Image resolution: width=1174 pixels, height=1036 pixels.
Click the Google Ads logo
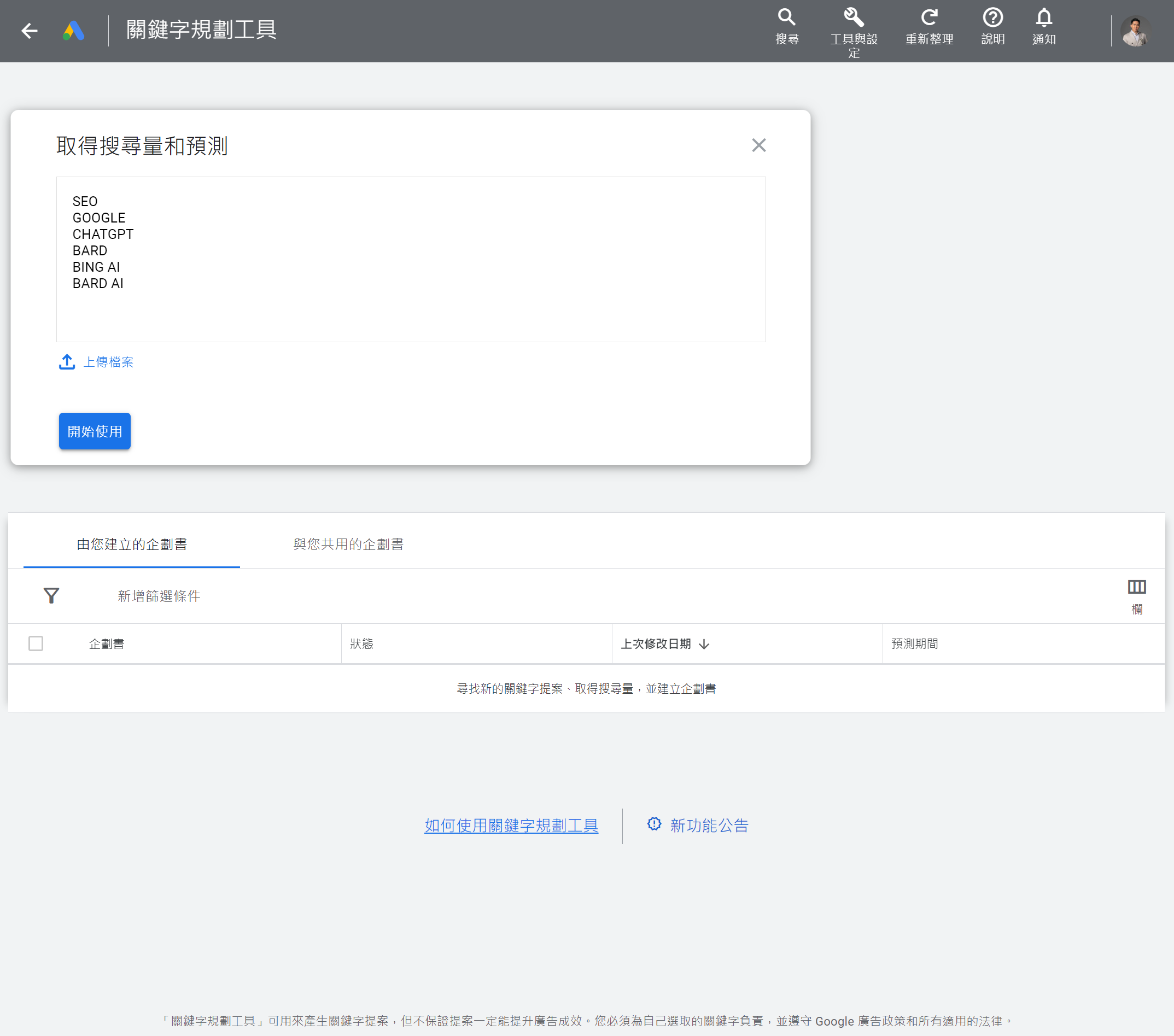pos(73,31)
